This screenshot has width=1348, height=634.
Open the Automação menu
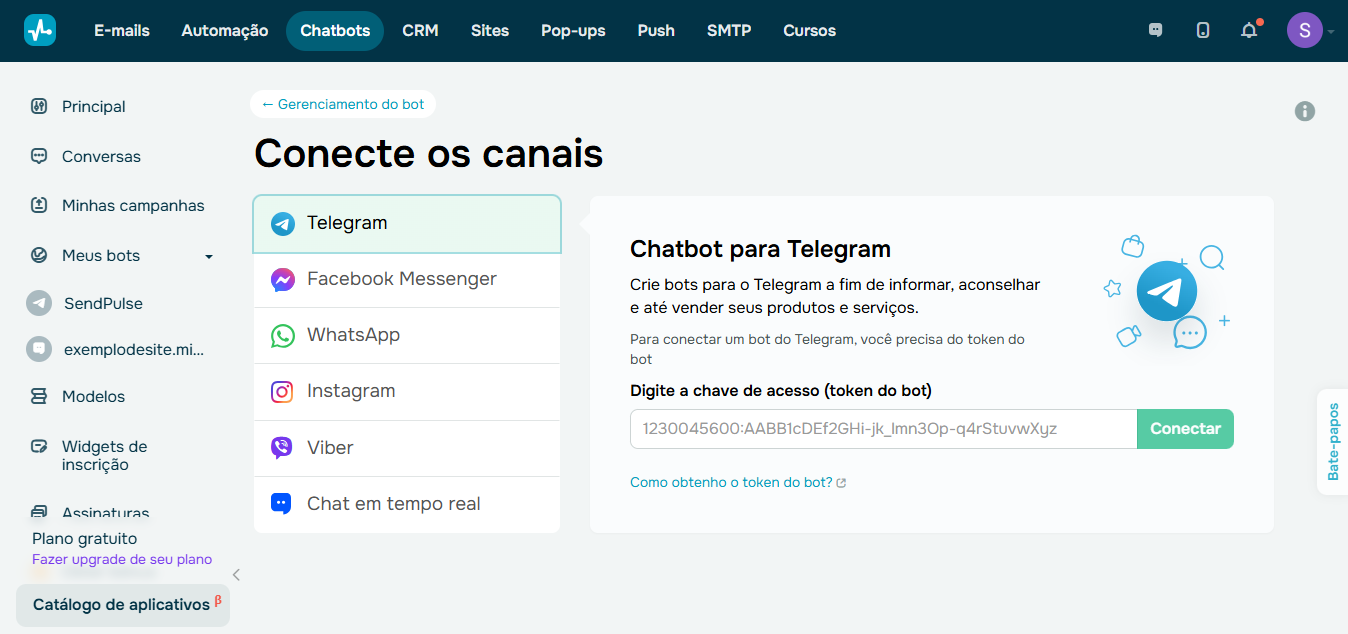225,30
